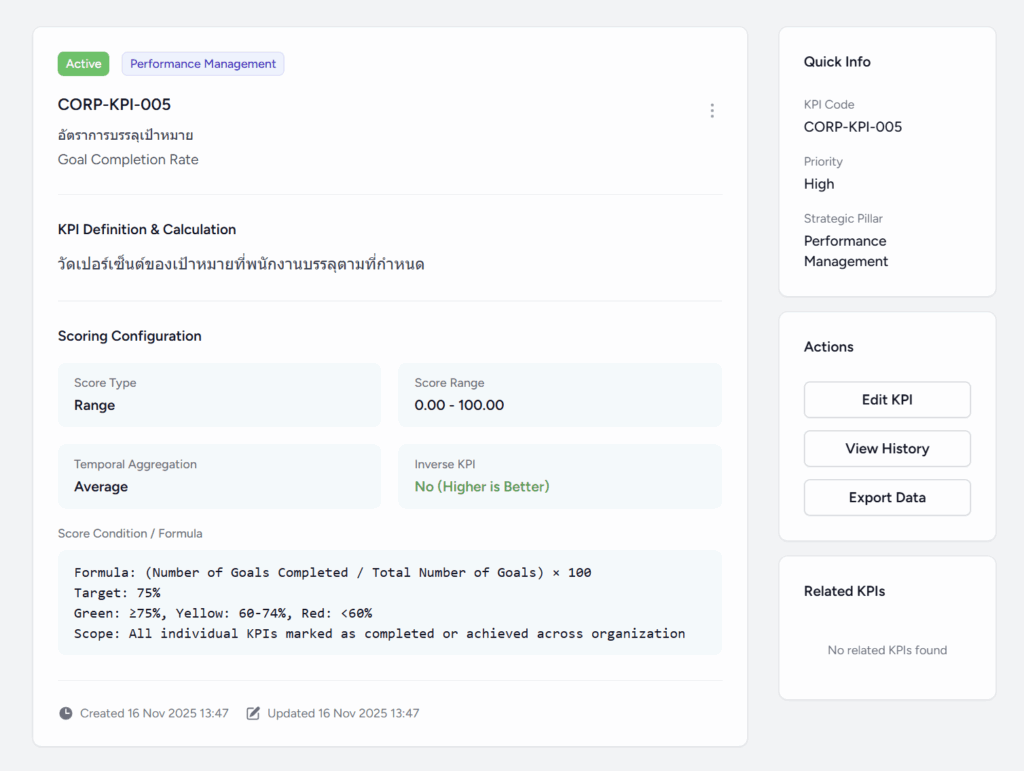Click the Inverse KPI 'No (Higher is Better)' value
This screenshot has width=1024, height=771.
tap(482, 487)
